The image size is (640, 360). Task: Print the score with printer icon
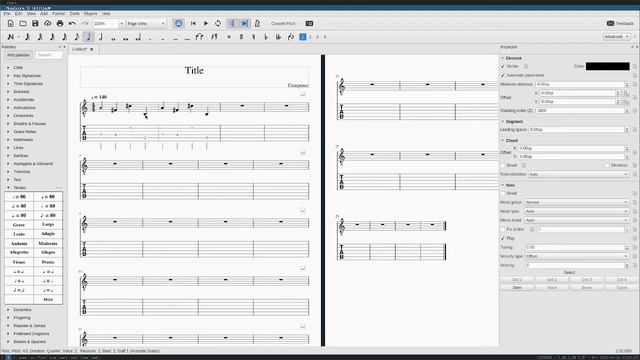[60, 24]
